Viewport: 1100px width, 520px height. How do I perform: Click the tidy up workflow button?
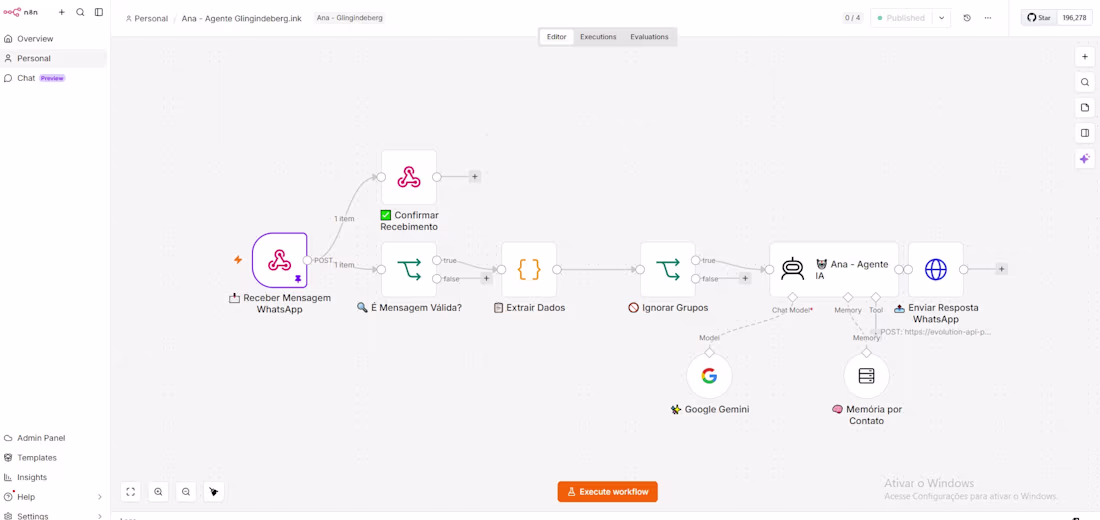tap(214, 492)
